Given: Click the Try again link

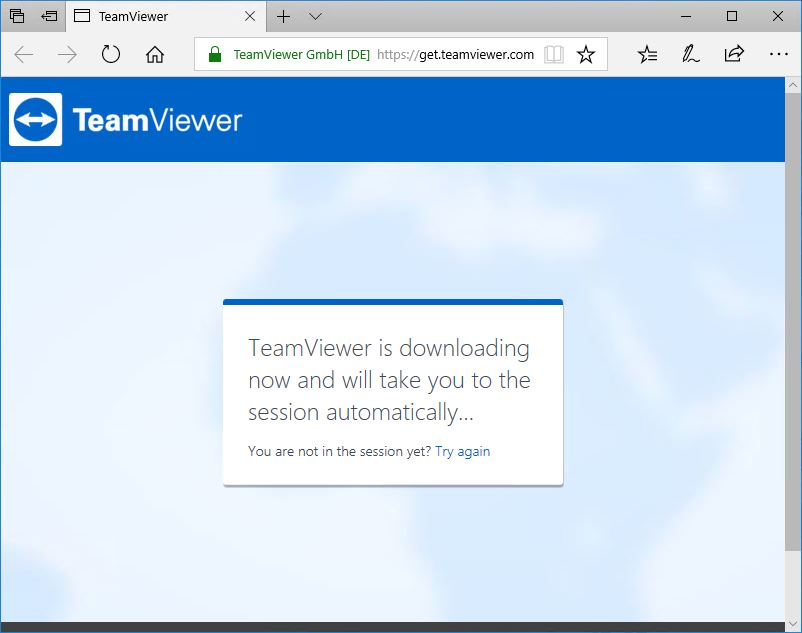Looking at the screenshot, I should tap(463, 451).
